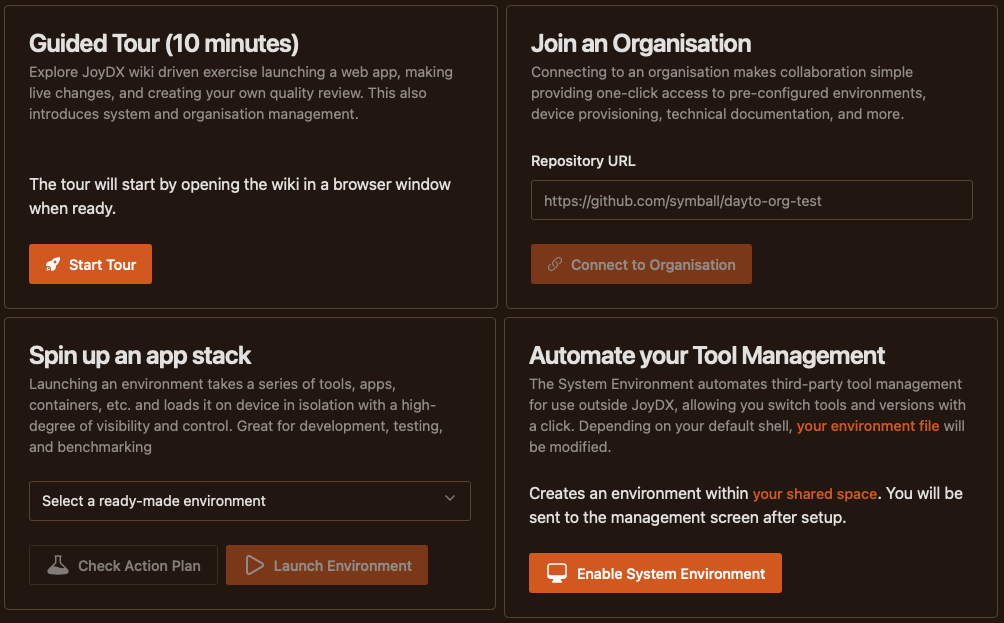Viewport: 1004px width, 623px height.
Task: Click the Spin up an app stack heading
Action: 140,356
